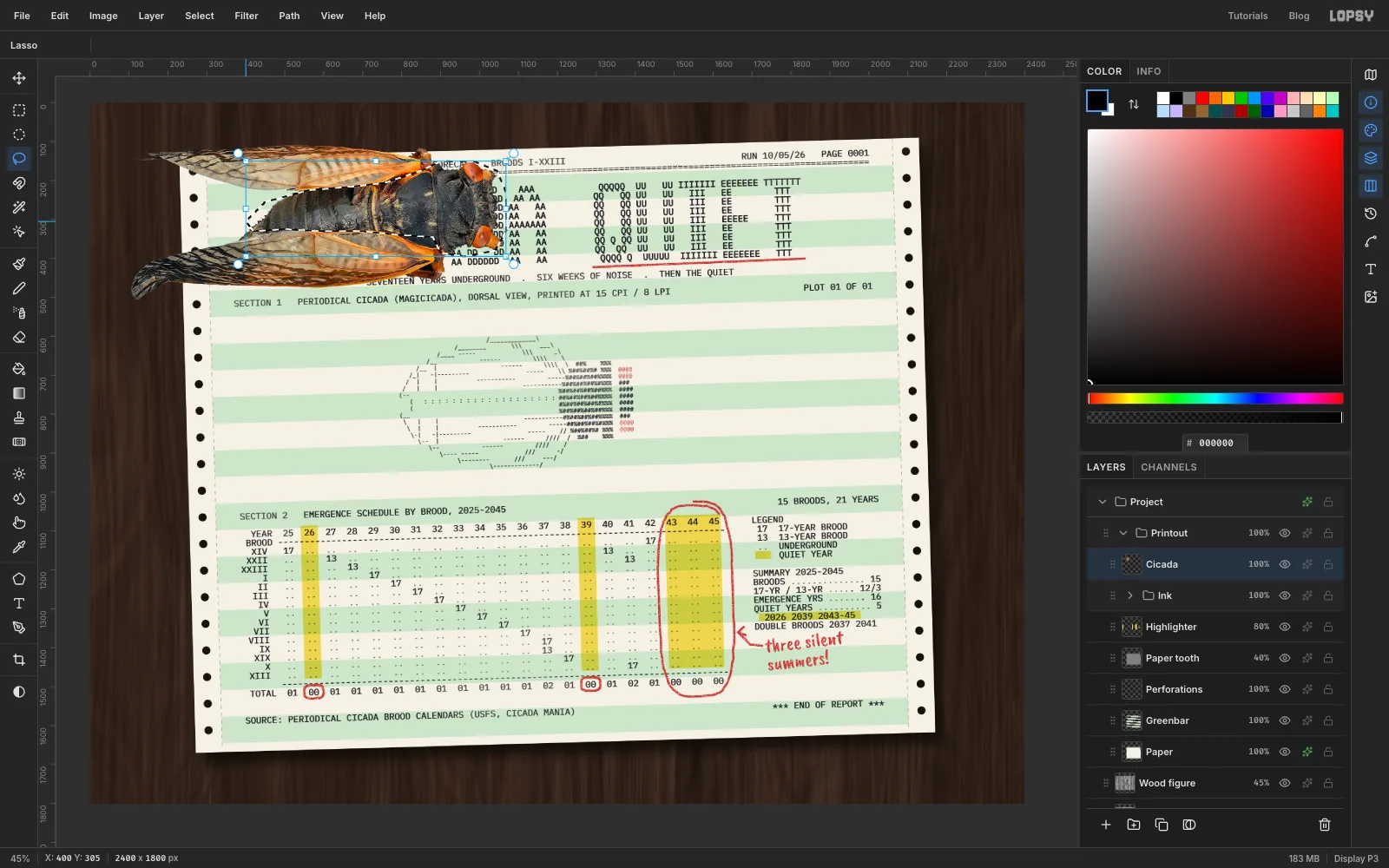Open the Tutorials link
Image resolution: width=1389 pixels, height=868 pixels.
coord(1247,16)
